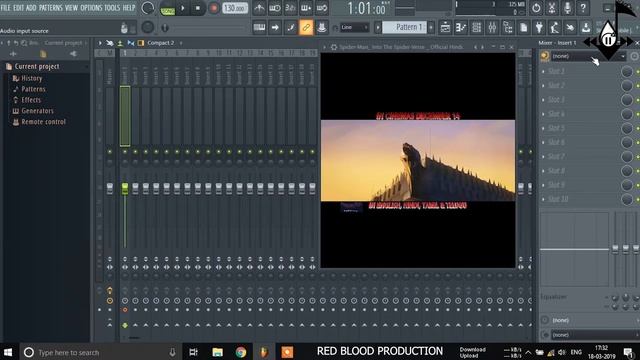Image resolution: width=640 pixels, height=360 pixels.
Task: Click the step editing arrow icon
Action: point(275,27)
